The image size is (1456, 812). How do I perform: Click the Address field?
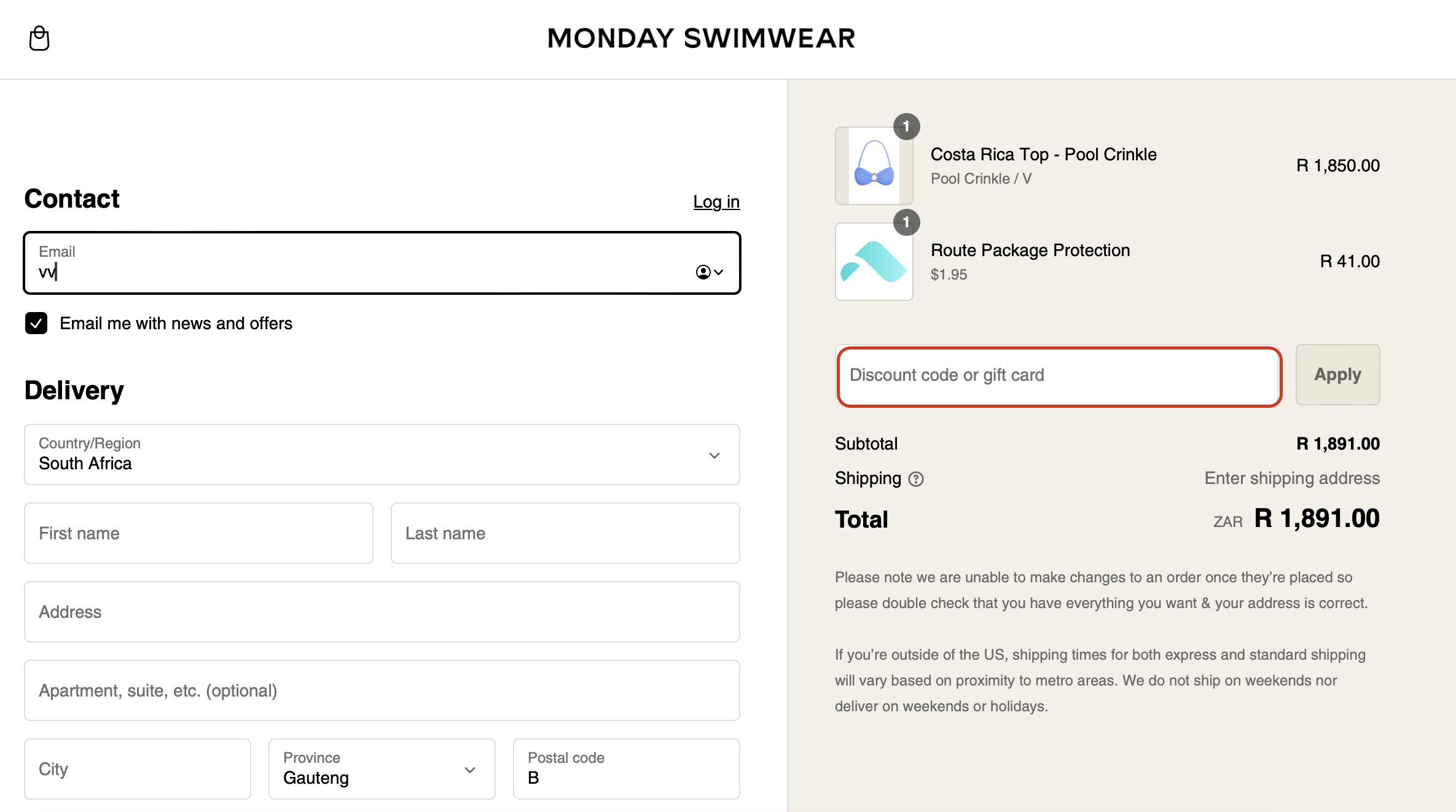point(382,612)
